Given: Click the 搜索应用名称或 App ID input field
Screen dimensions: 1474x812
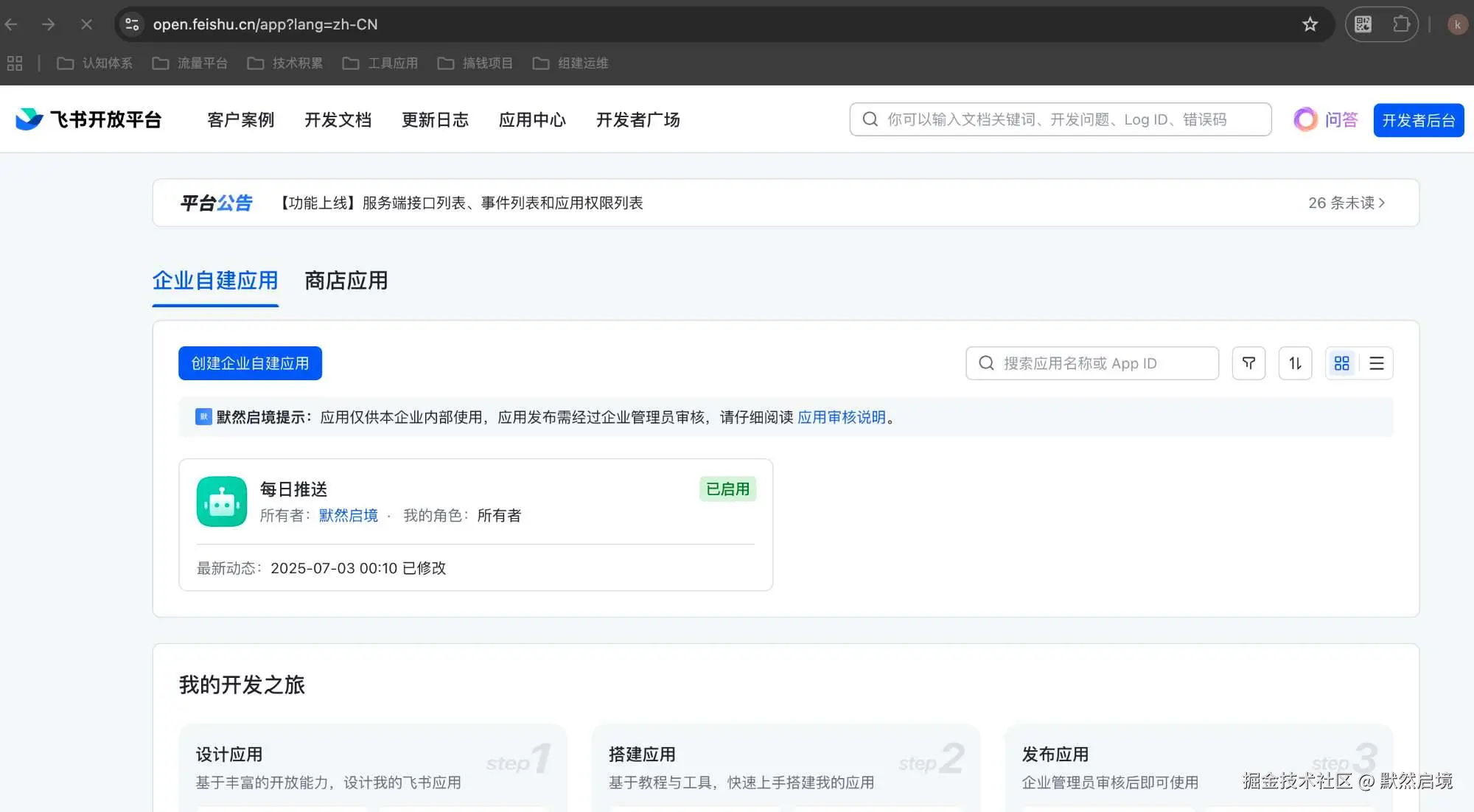Looking at the screenshot, I should [x=1091, y=363].
